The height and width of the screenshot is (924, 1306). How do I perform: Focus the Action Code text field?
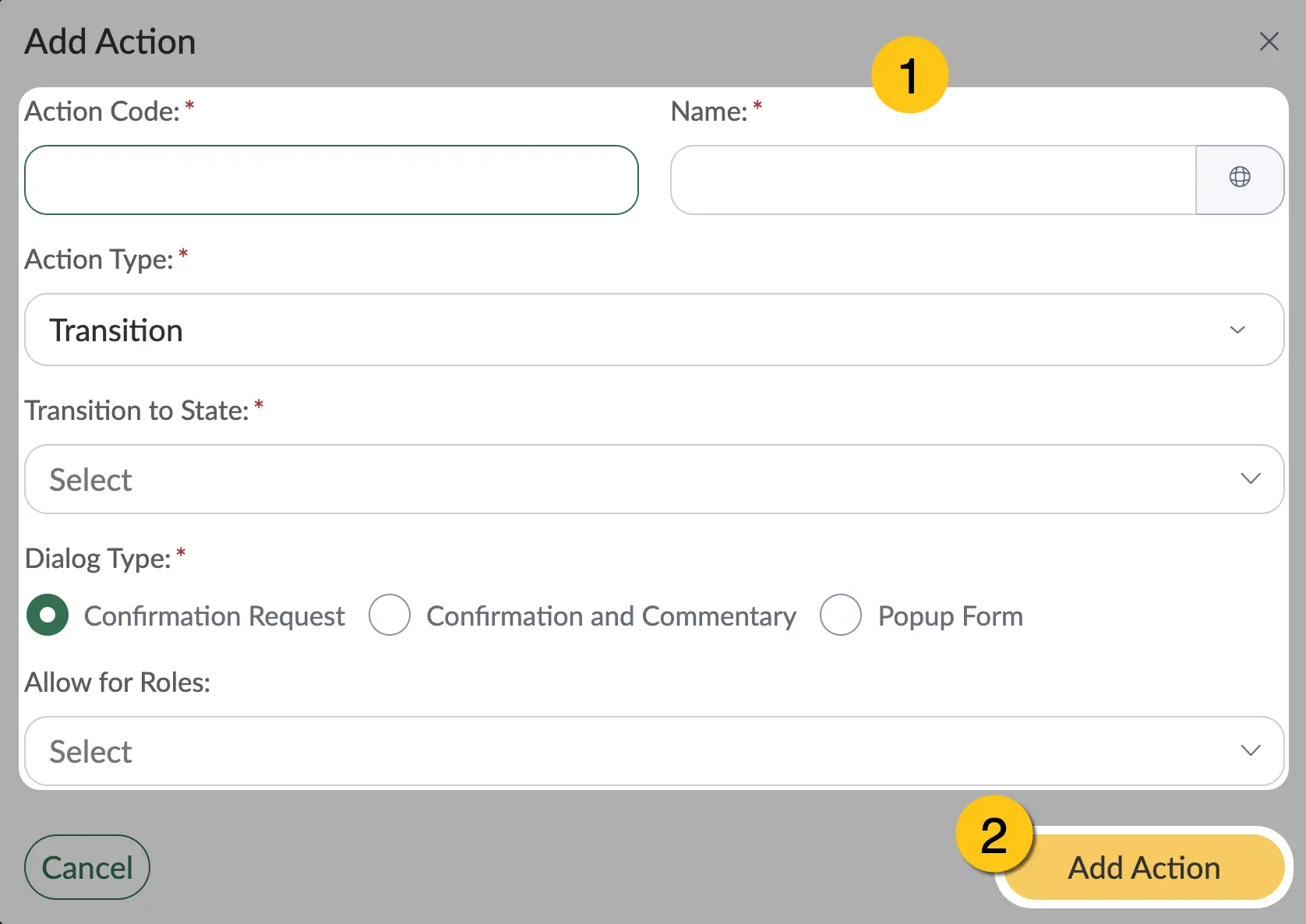tap(331, 180)
